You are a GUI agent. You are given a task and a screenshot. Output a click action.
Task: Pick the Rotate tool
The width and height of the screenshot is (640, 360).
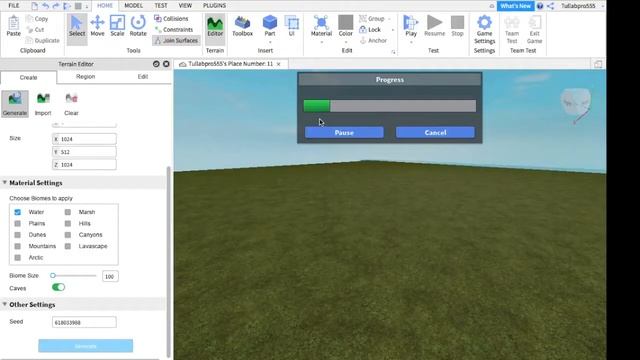[x=138, y=26]
